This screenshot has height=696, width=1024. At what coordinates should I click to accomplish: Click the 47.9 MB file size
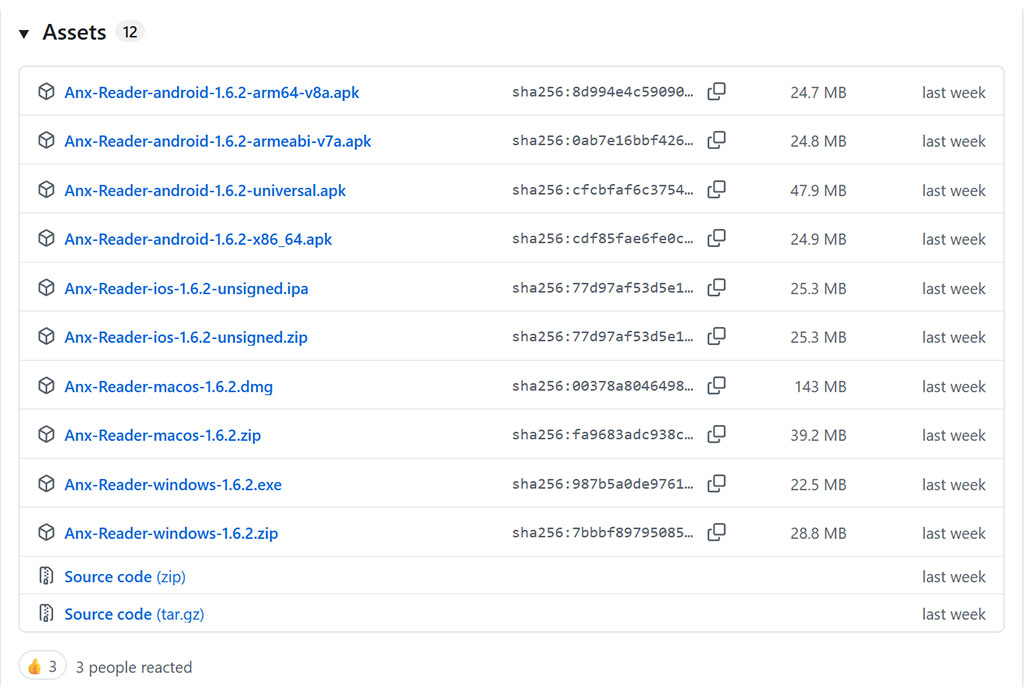[818, 191]
